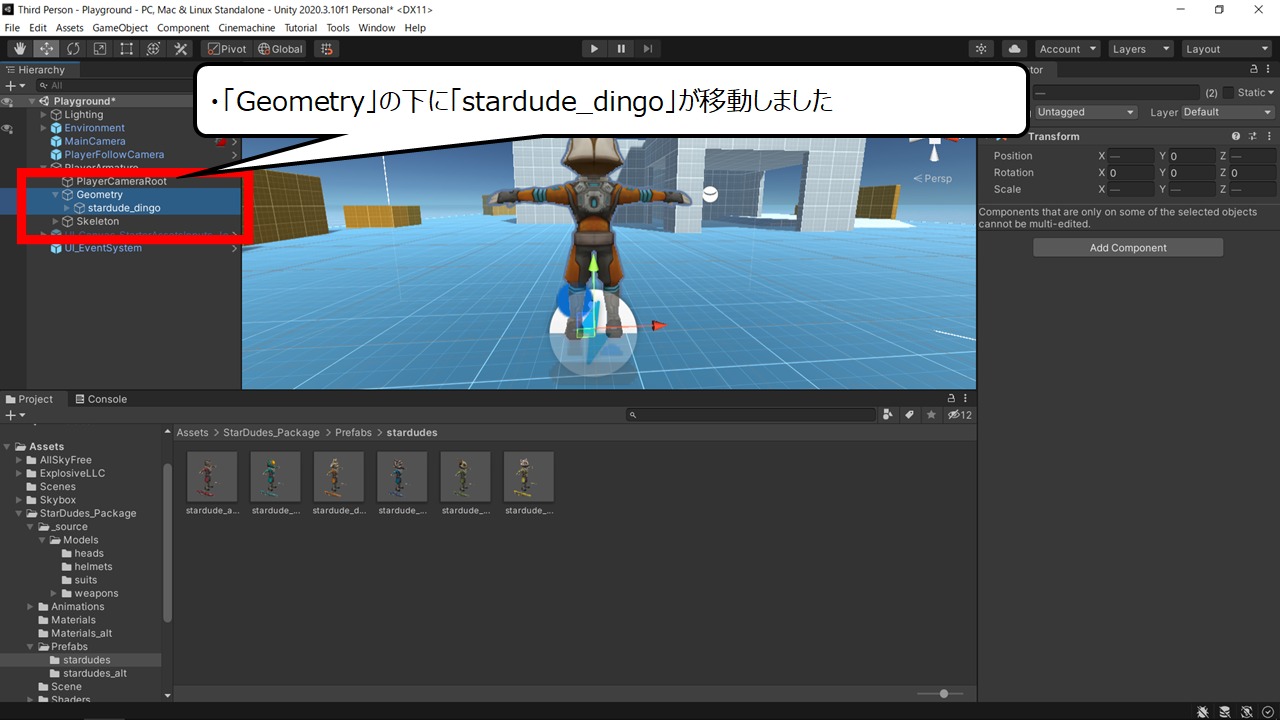Screen dimensions: 1280x720
Task: Open the File menu
Action: pyautogui.click(x=12, y=28)
